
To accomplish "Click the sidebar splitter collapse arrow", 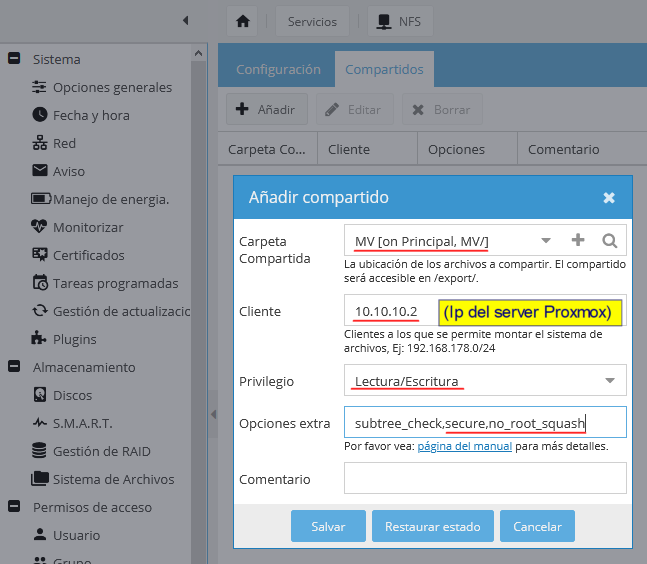I will 213,414.
